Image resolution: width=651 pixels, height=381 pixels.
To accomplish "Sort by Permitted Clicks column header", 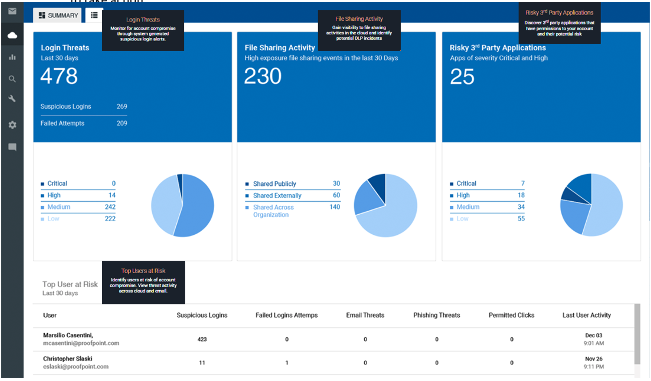I will point(512,315).
